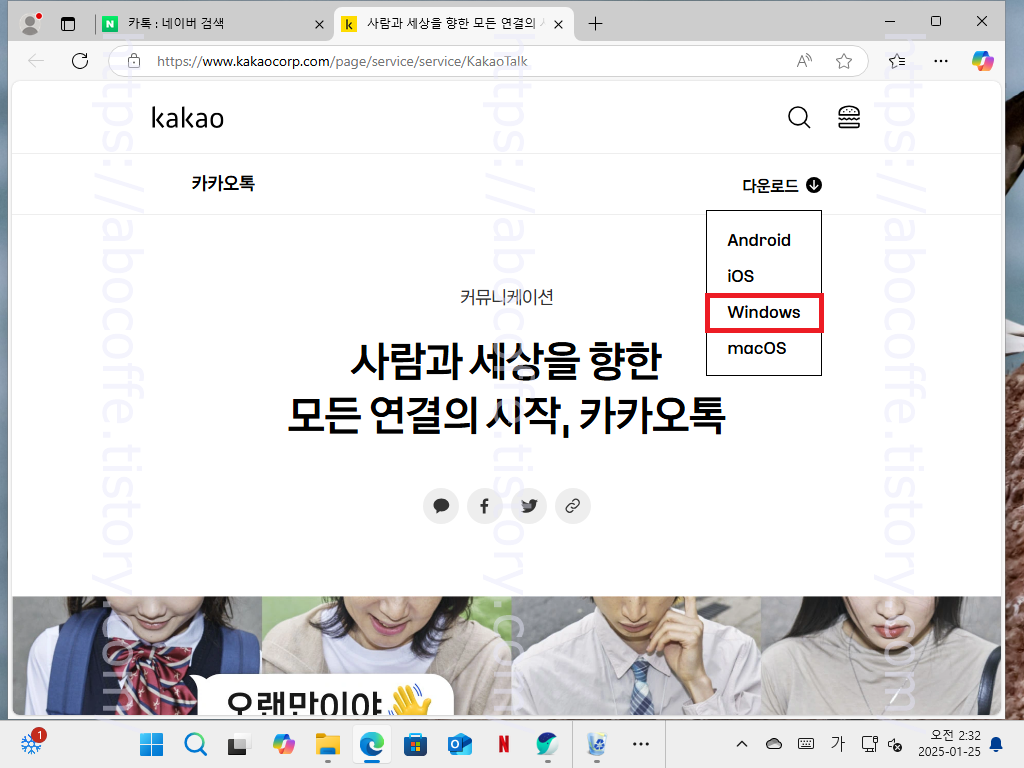Viewport: 1024px width, 768px height.
Task: Show more taskbar apps overflow
Action: point(641,744)
